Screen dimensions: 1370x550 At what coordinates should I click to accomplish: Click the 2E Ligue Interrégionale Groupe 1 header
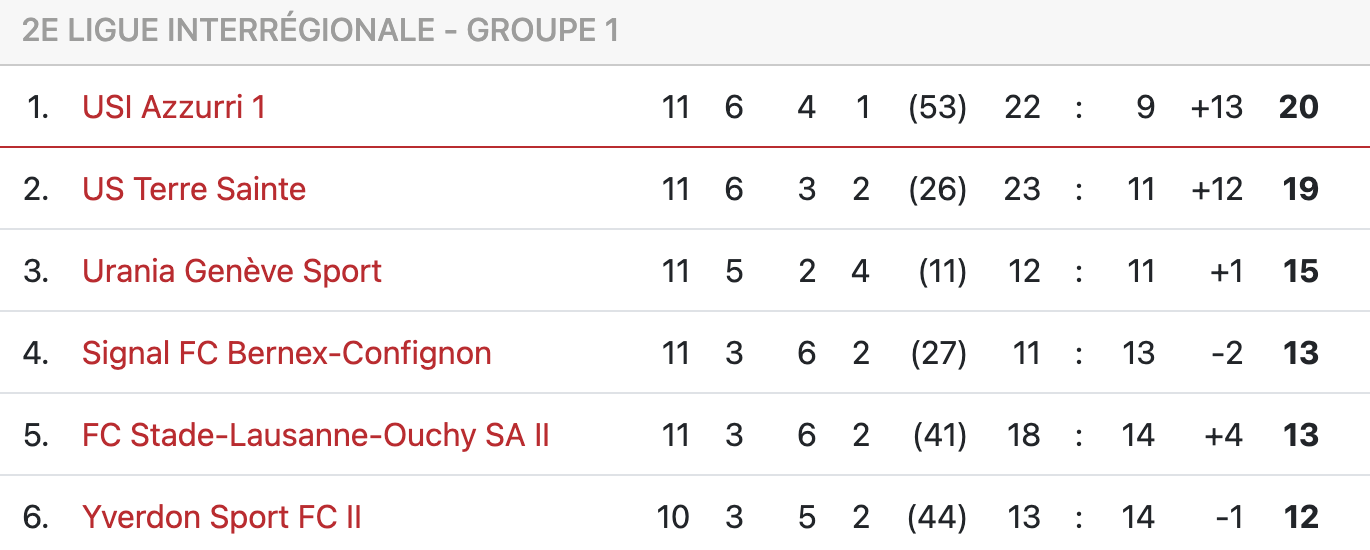tap(320, 31)
